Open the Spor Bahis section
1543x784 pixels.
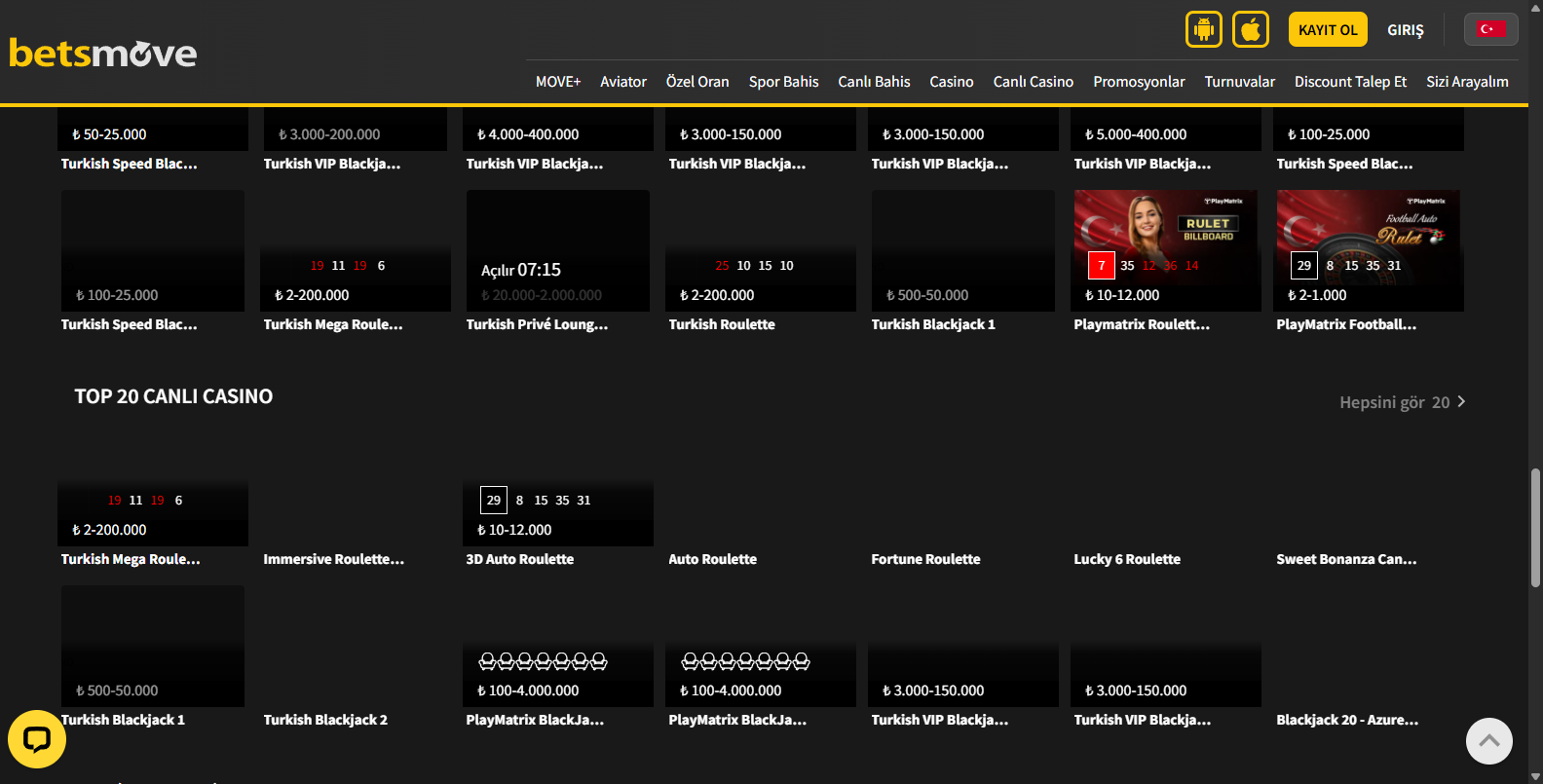(783, 82)
